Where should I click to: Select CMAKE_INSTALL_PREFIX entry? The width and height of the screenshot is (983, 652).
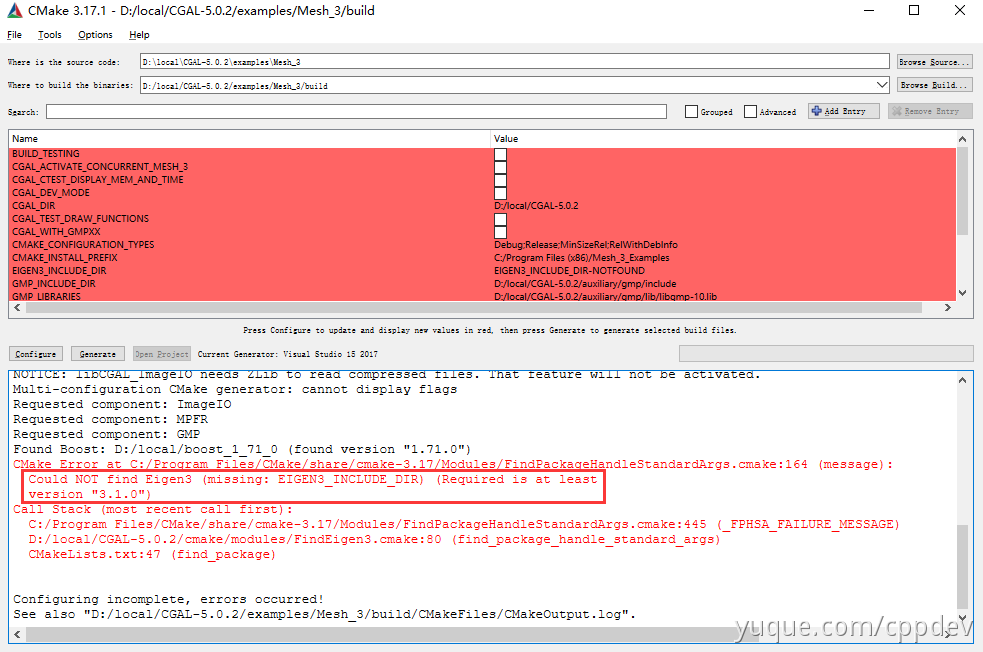point(65,258)
